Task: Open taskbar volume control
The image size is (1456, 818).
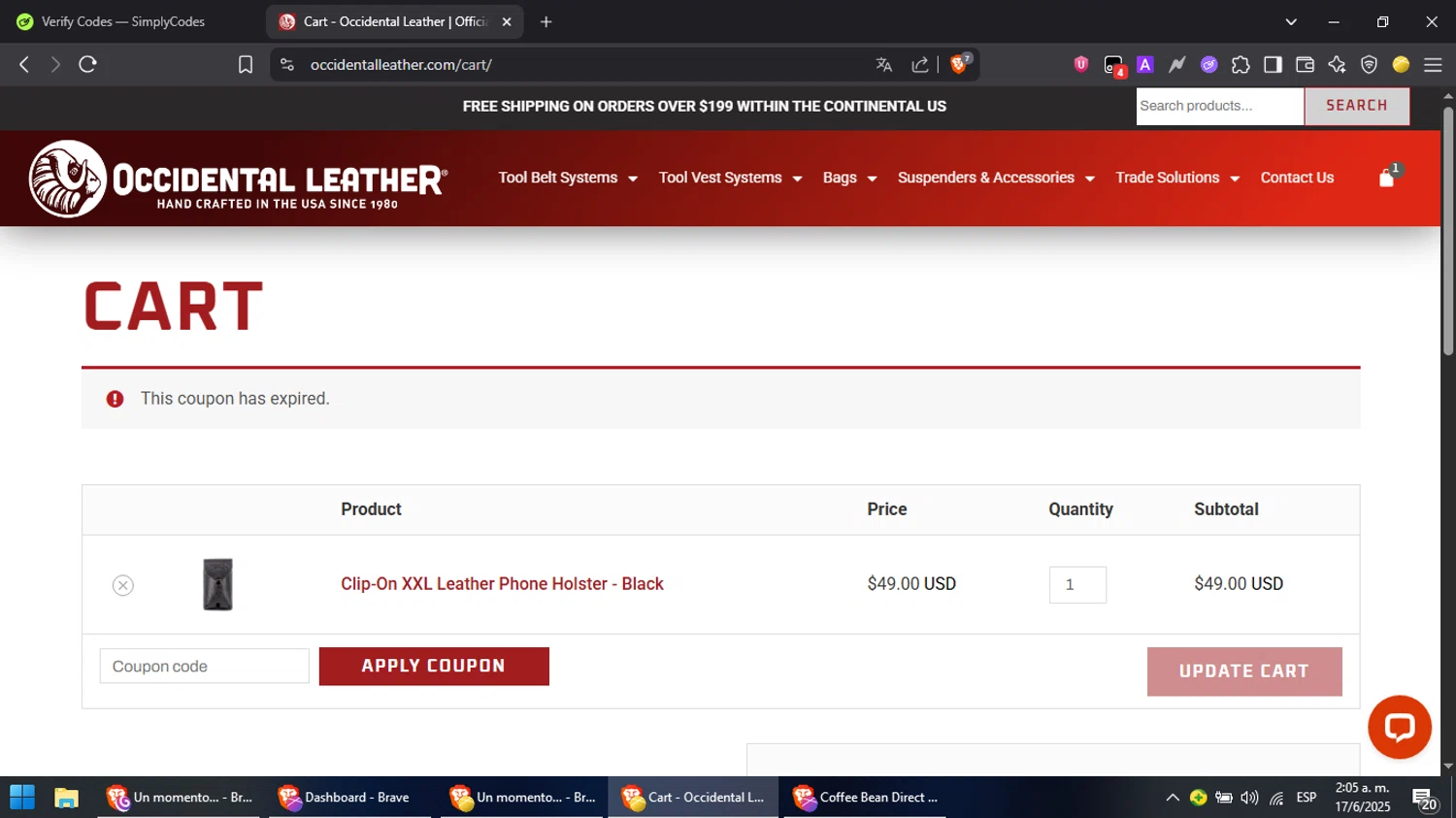Action: tap(1249, 798)
